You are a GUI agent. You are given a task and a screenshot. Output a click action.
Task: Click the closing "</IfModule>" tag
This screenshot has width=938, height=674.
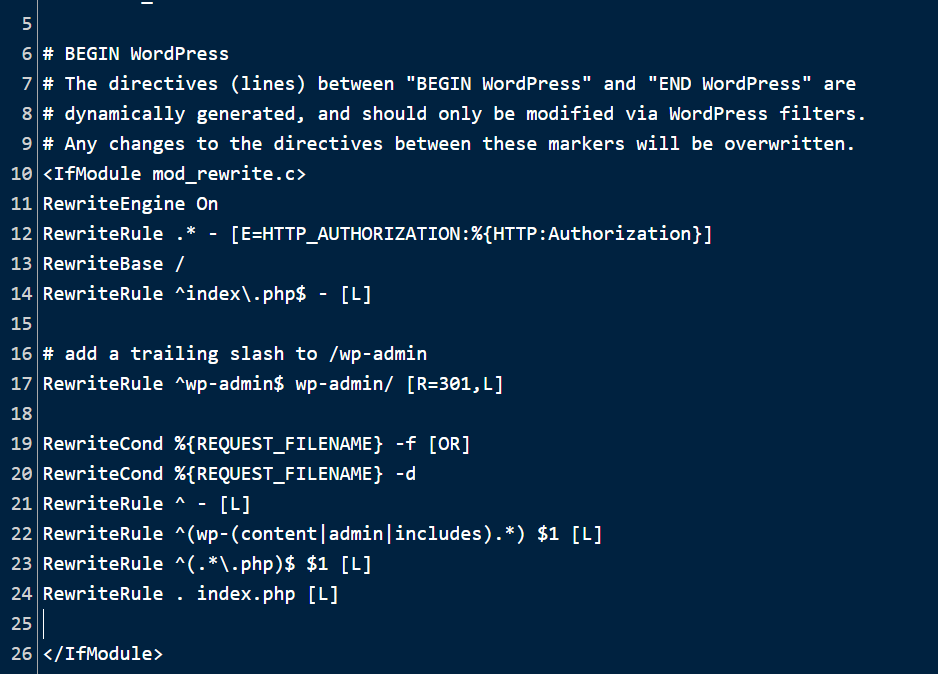(x=103, y=654)
